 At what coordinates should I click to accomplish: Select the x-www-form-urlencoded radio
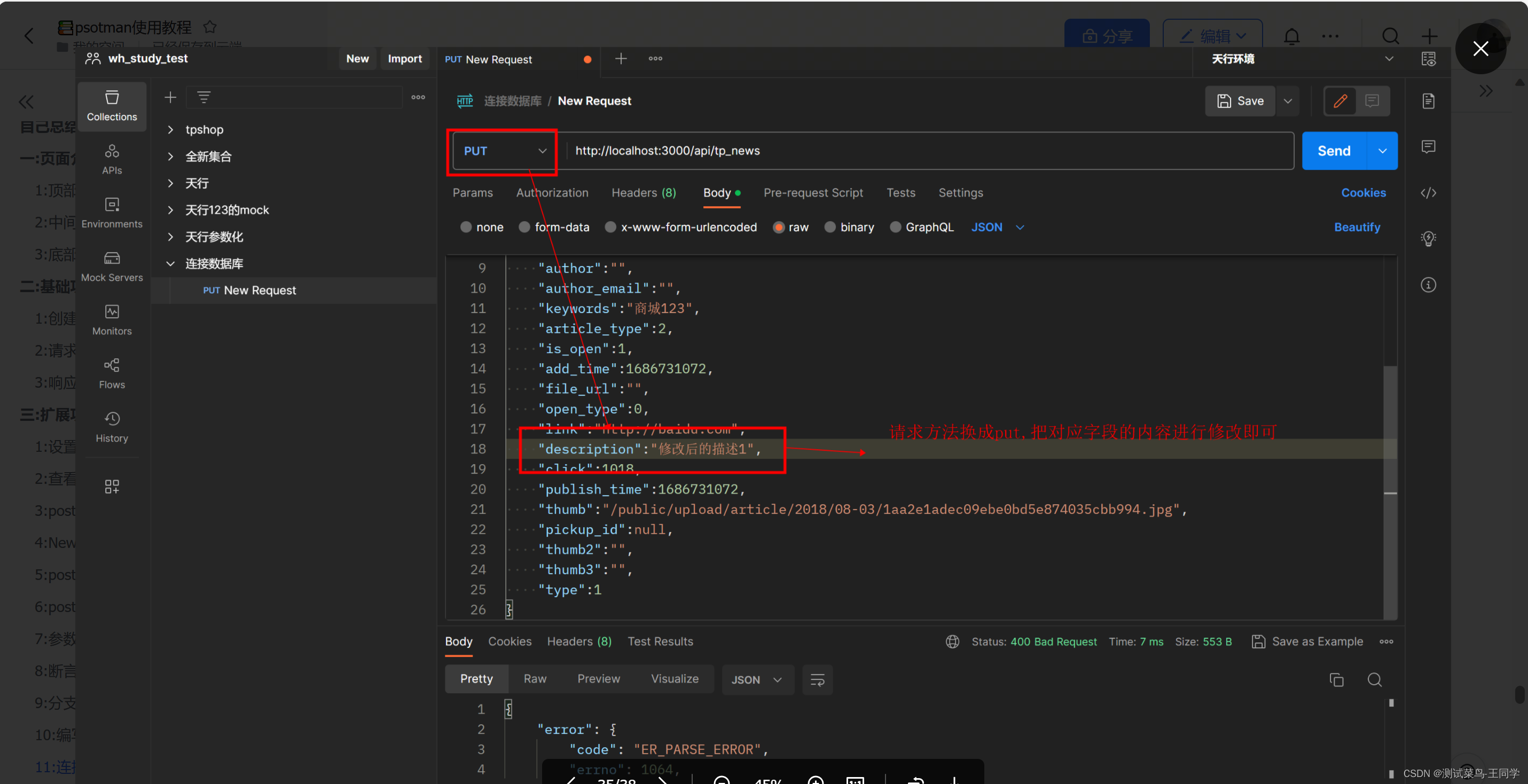click(610, 227)
